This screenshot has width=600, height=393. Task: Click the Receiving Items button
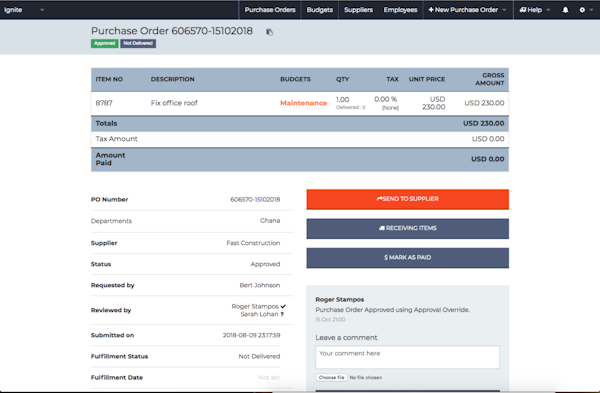(x=408, y=228)
